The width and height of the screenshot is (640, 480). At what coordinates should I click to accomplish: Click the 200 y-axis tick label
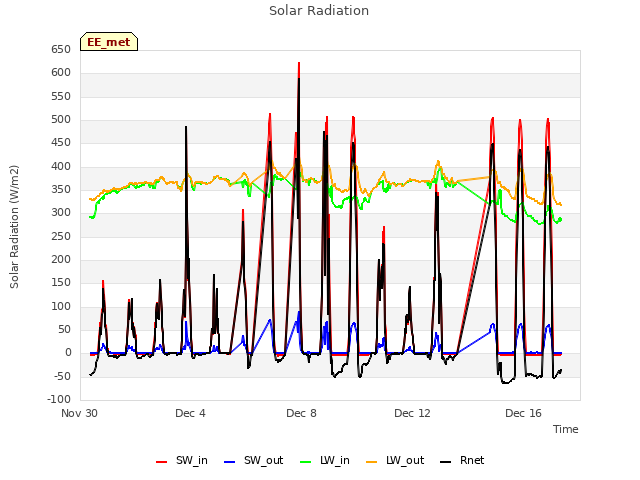61,260
